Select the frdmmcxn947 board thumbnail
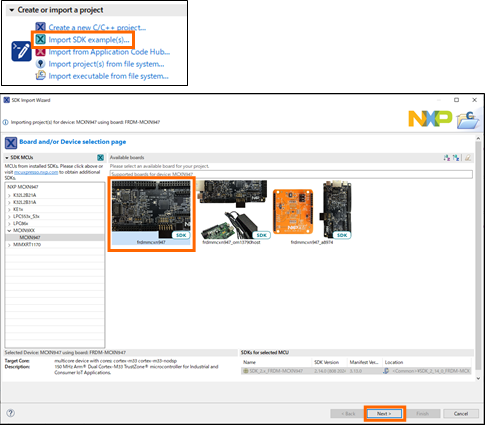This screenshot has height=426, width=487. tap(151, 213)
